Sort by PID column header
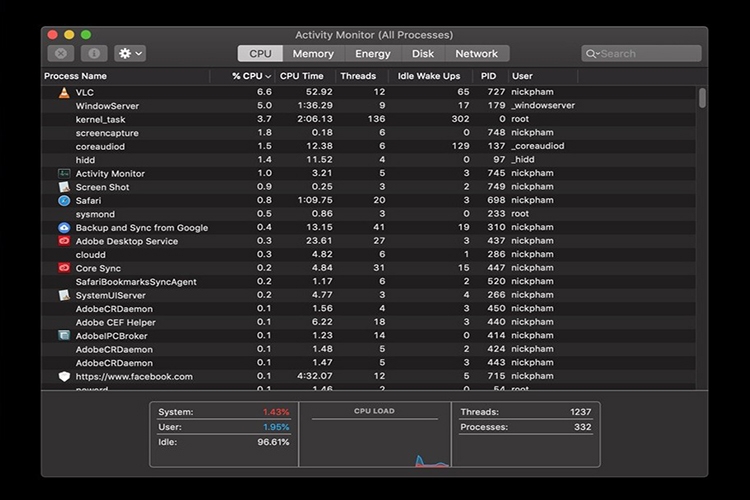 (488, 76)
